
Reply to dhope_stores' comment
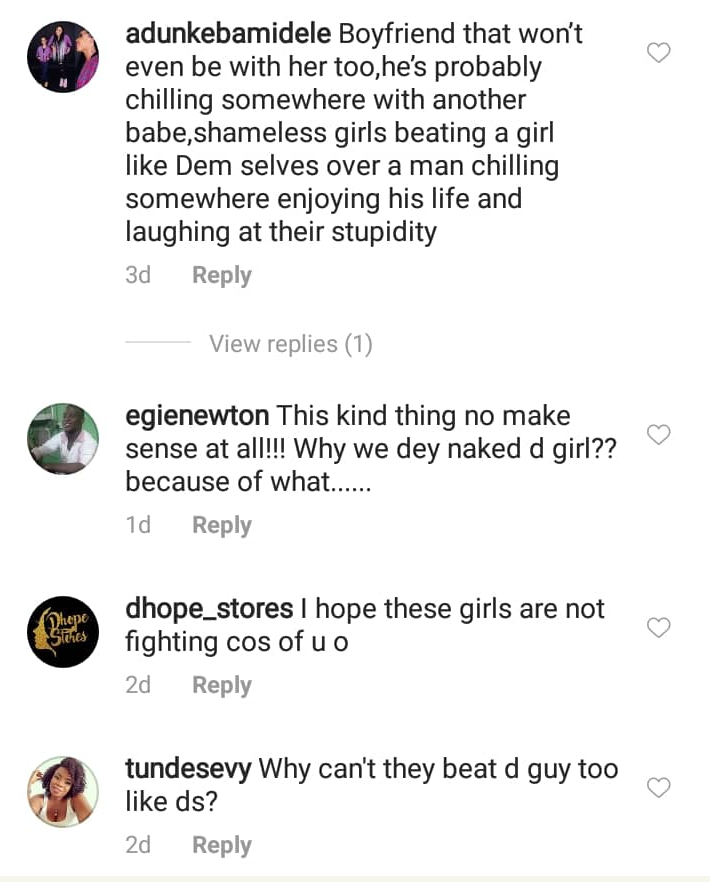point(221,685)
